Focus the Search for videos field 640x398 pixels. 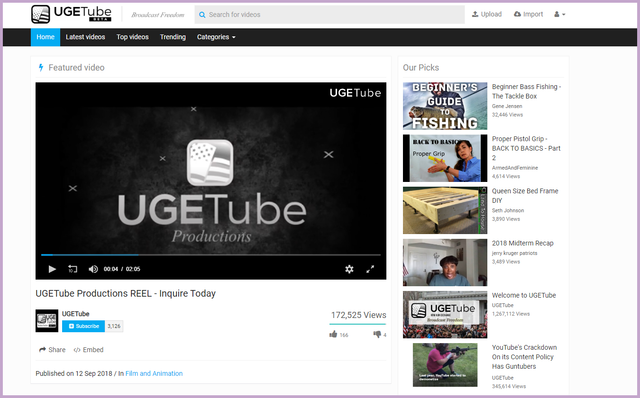point(329,15)
